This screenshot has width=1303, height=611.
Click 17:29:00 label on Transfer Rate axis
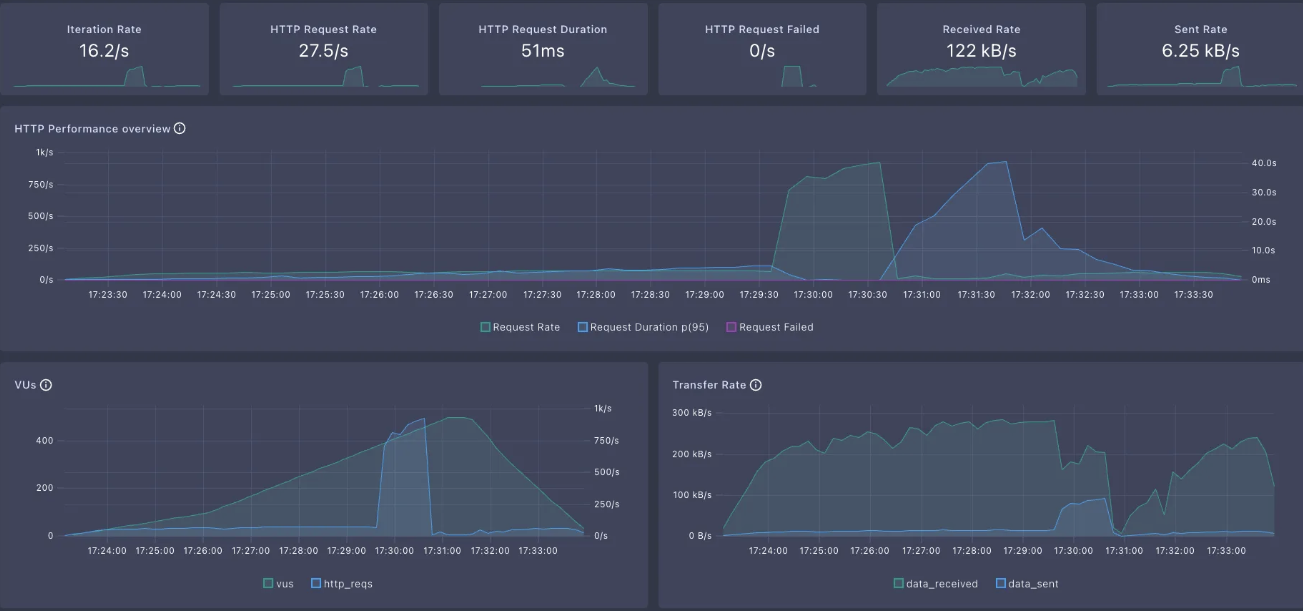[x=1022, y=551]
